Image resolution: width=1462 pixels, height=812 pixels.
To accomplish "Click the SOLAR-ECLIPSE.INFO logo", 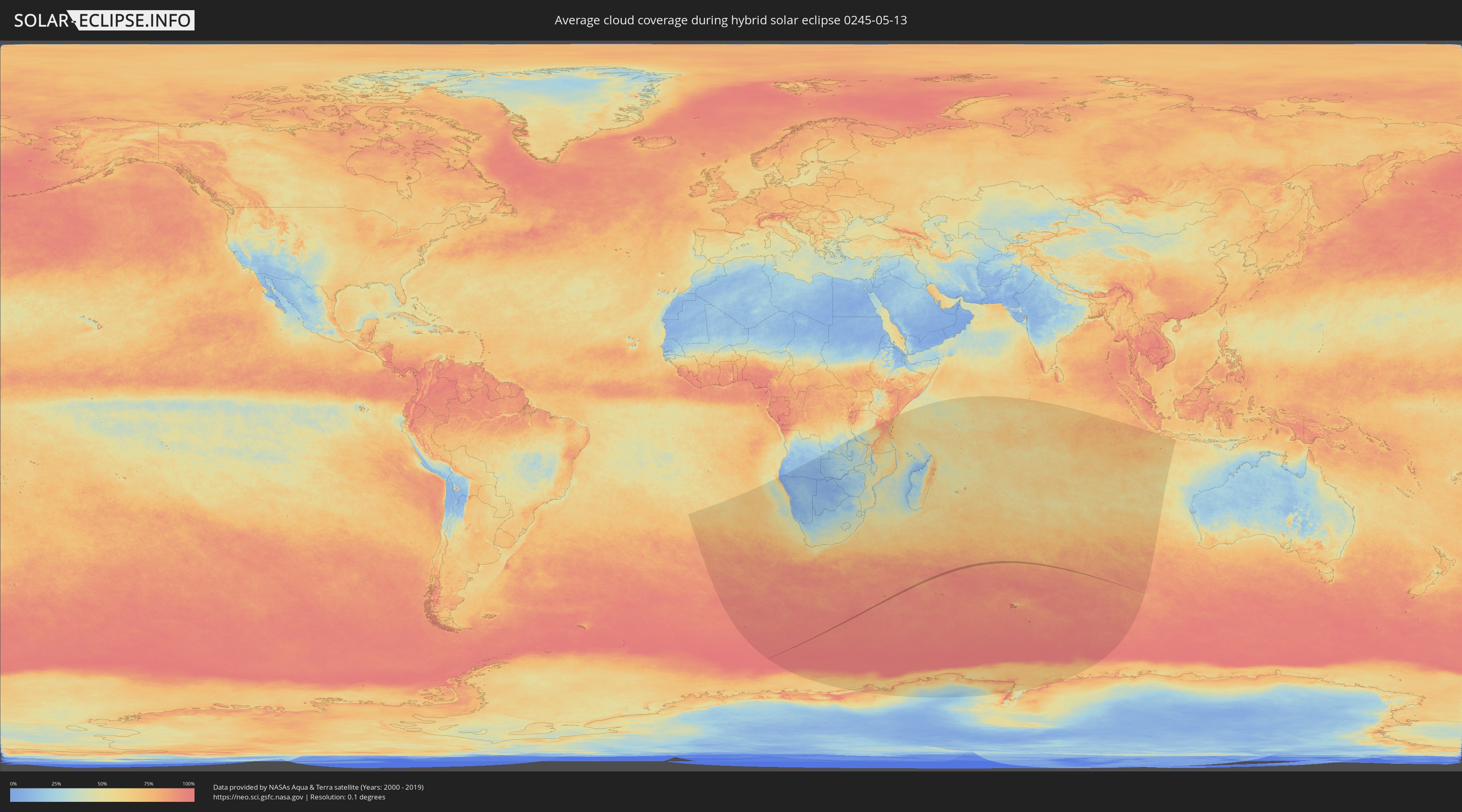I will coord(104,20).
